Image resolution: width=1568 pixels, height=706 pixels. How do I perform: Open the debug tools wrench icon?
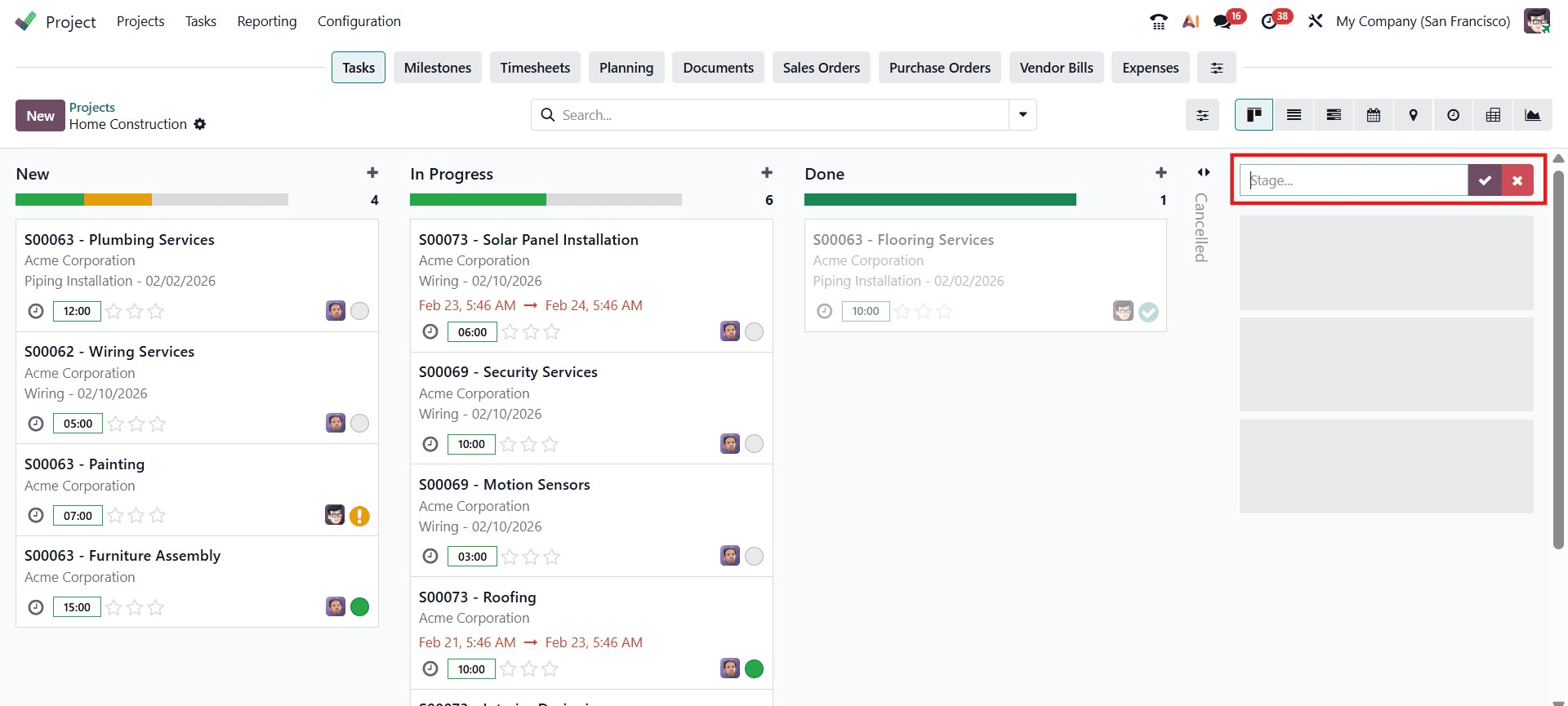tap(1315, 21)
